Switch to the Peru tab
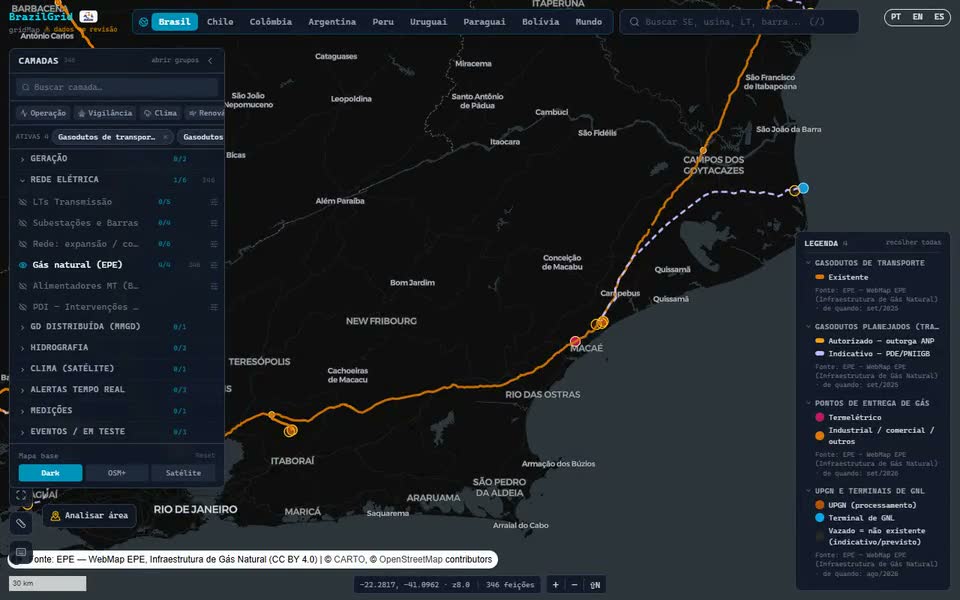The height and width of the screenshot is (600, 960). pyautogui.click(x=383, y=22)
